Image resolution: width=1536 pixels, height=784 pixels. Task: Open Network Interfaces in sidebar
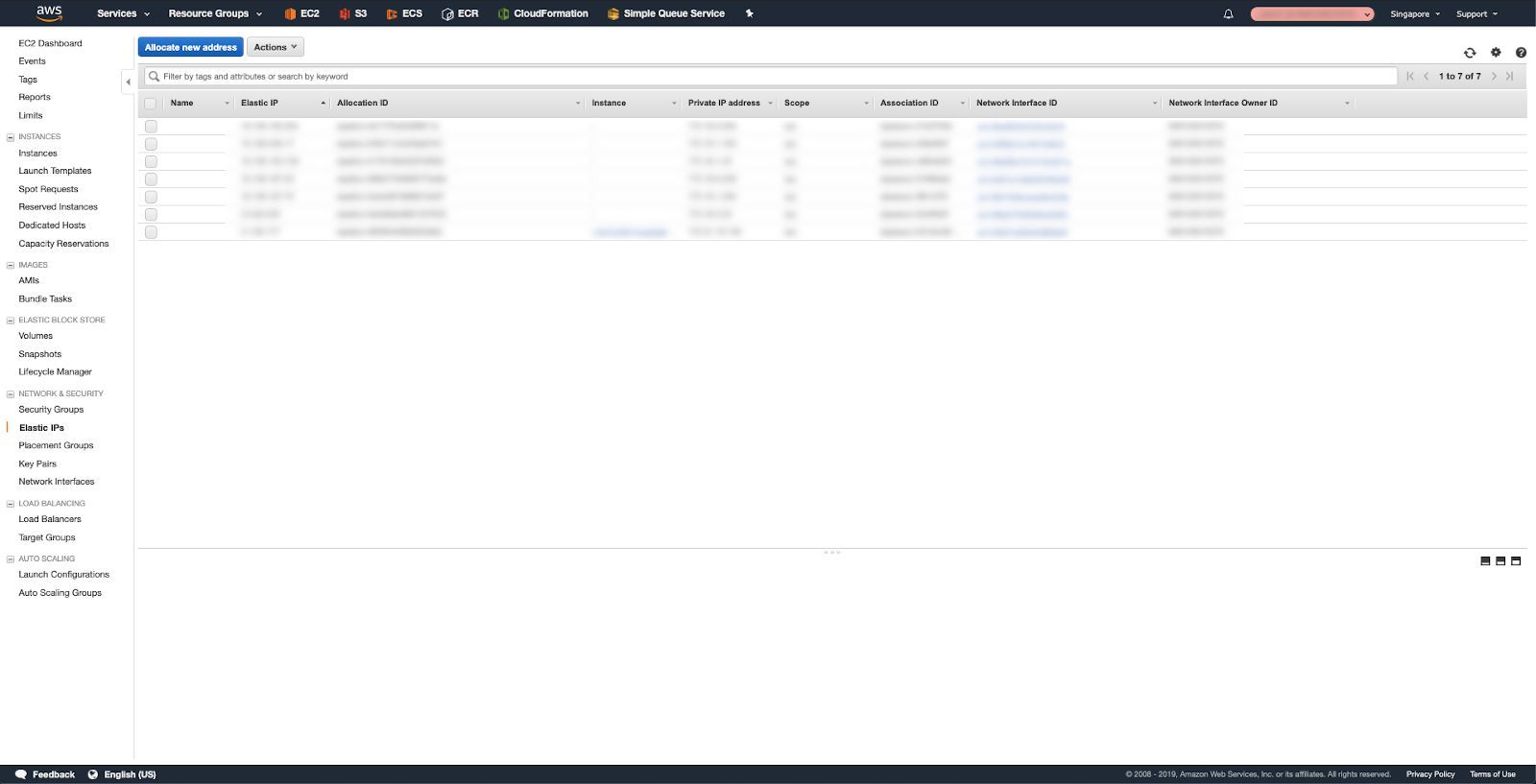click(x=57, y=482)
